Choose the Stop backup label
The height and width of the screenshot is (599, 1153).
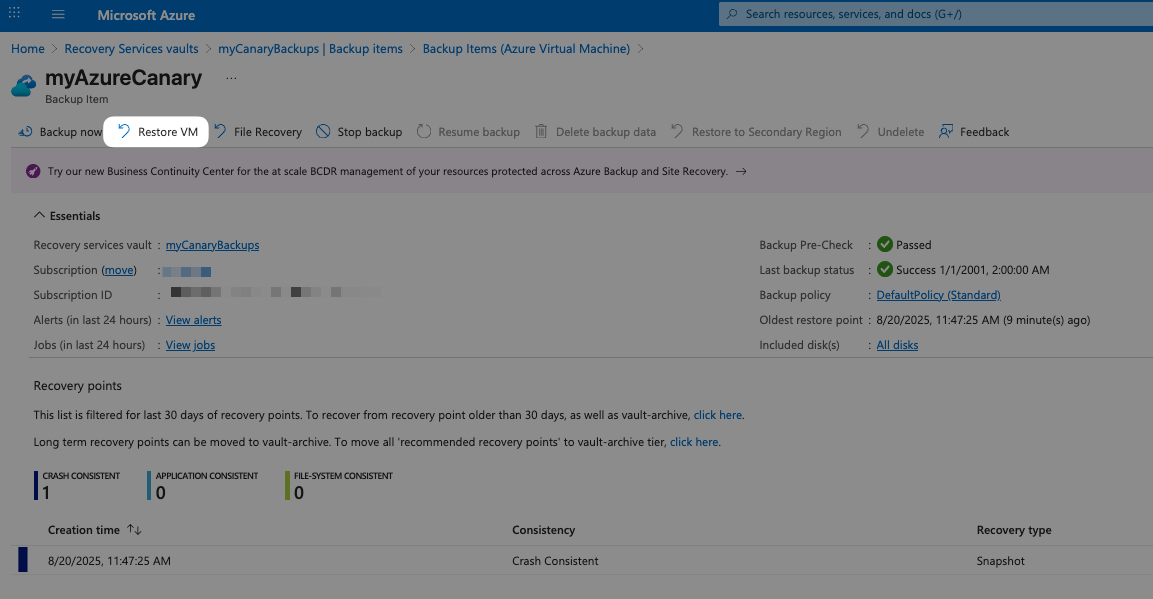(x=370, y=132)
